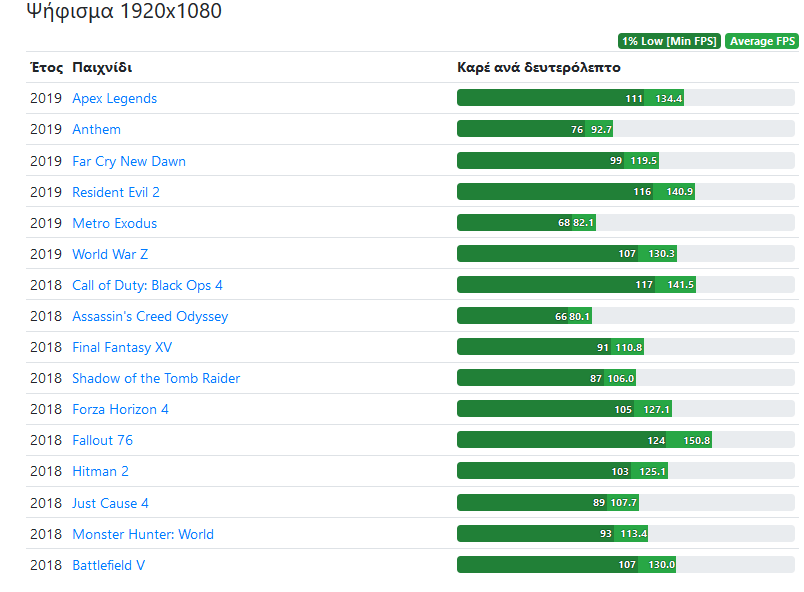Open the World War Z link
The height and width of the screenshot is (592, 804).
point(110,254)
